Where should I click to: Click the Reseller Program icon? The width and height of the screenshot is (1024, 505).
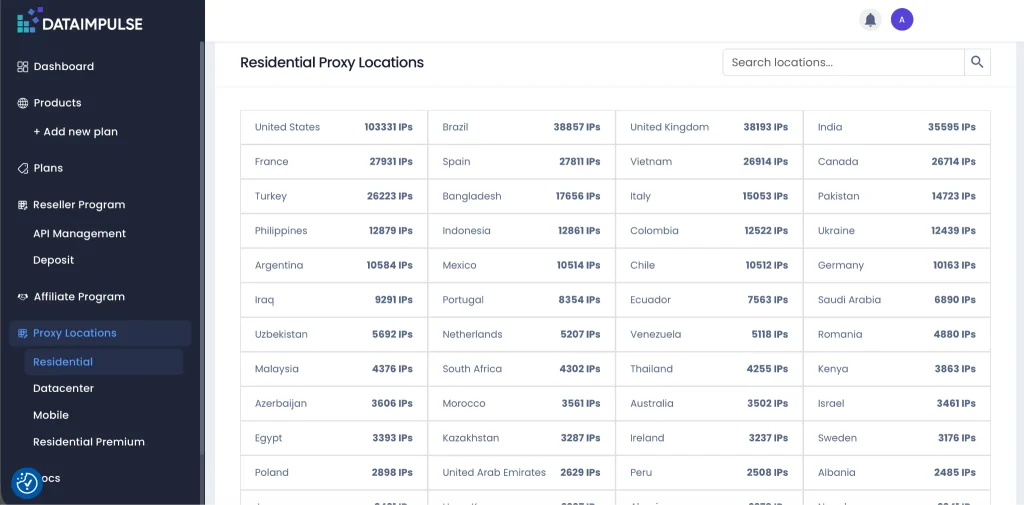(22, 205)
